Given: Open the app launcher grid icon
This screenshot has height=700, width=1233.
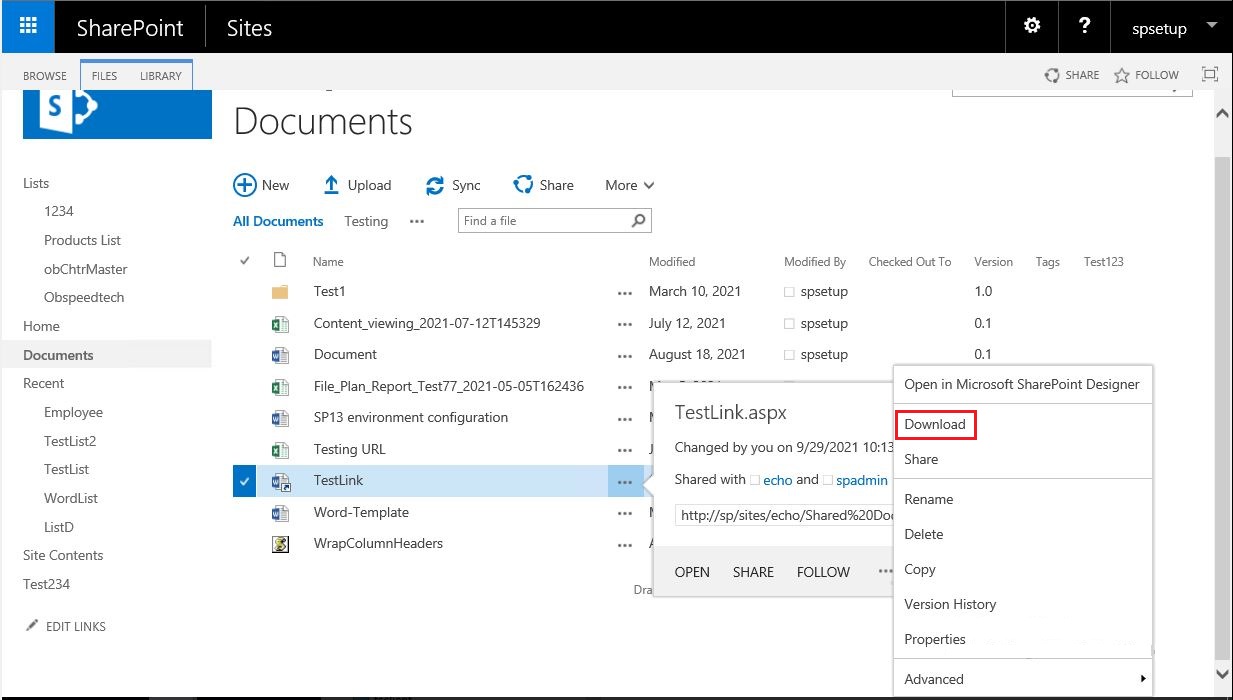Looking at the screenshot, I should [26, 26].
